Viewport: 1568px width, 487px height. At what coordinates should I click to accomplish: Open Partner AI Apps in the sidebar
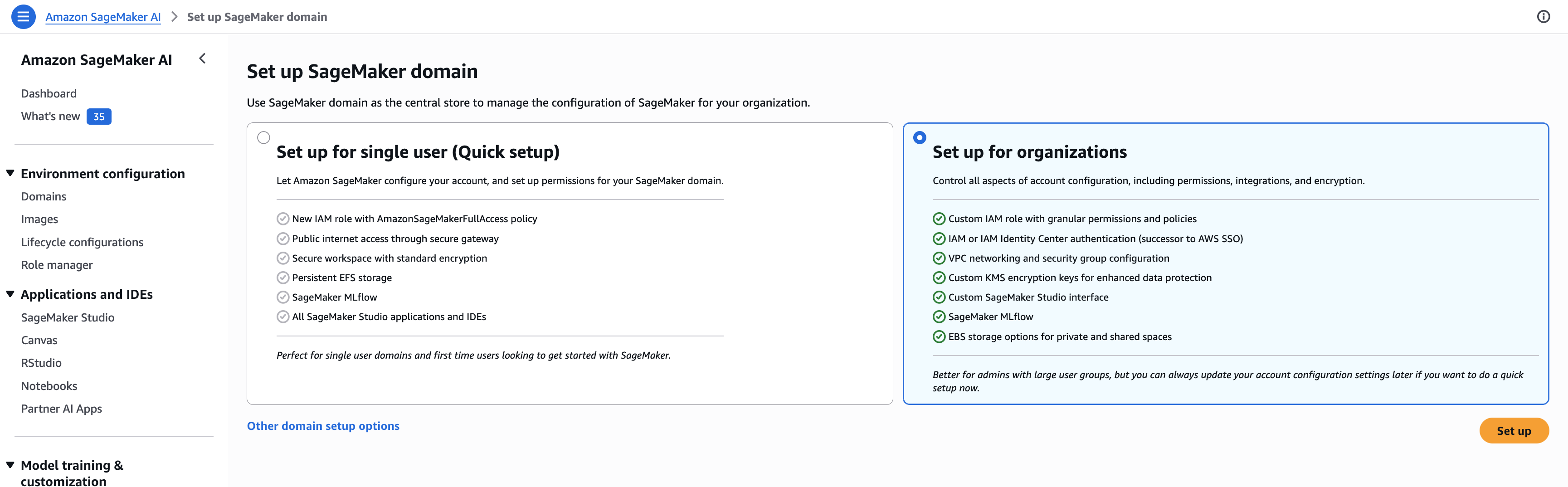(x=62, y=409)
